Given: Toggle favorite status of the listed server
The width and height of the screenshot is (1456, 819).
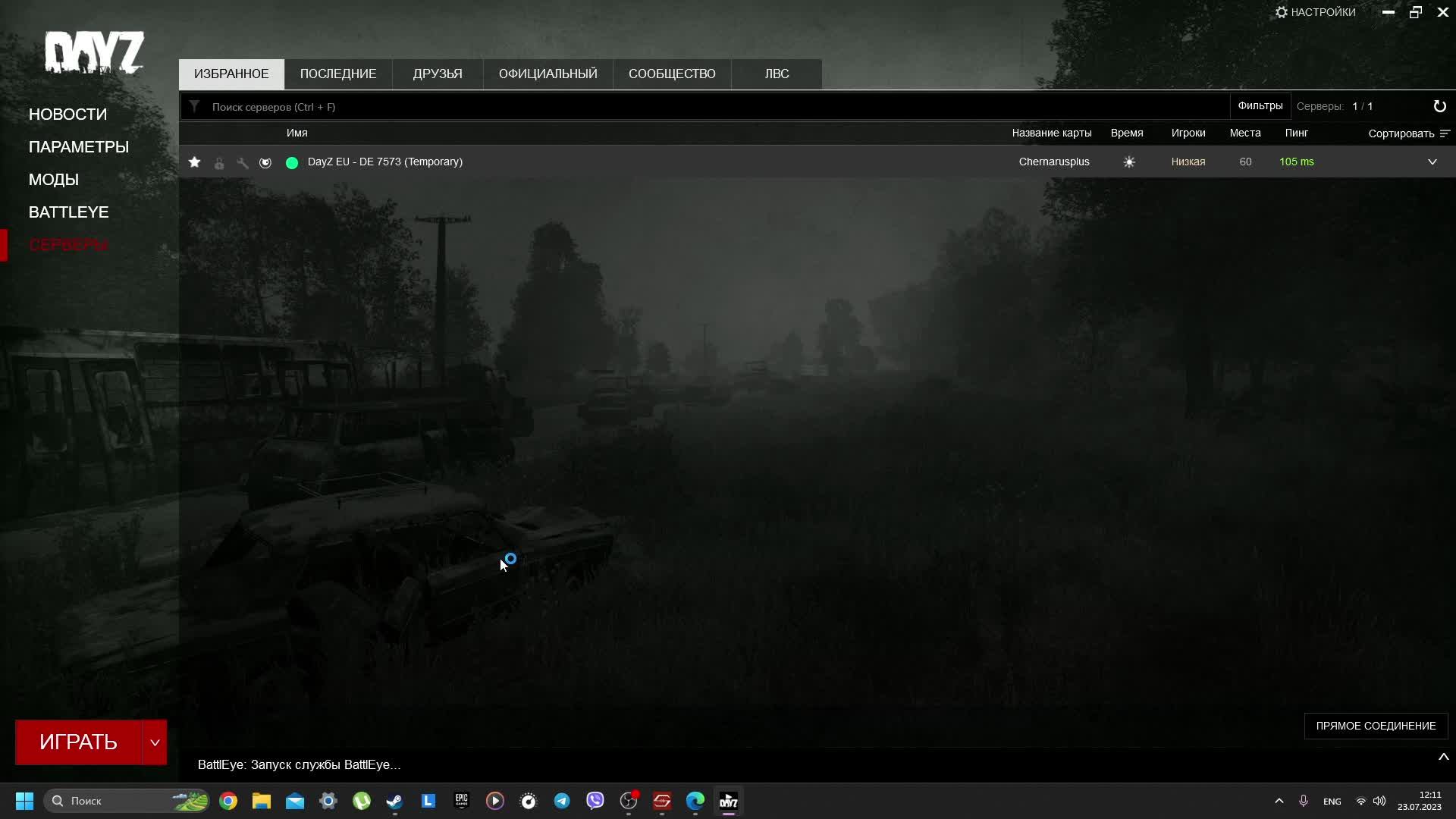Looking at the screenshot, I should pos(195,162).
